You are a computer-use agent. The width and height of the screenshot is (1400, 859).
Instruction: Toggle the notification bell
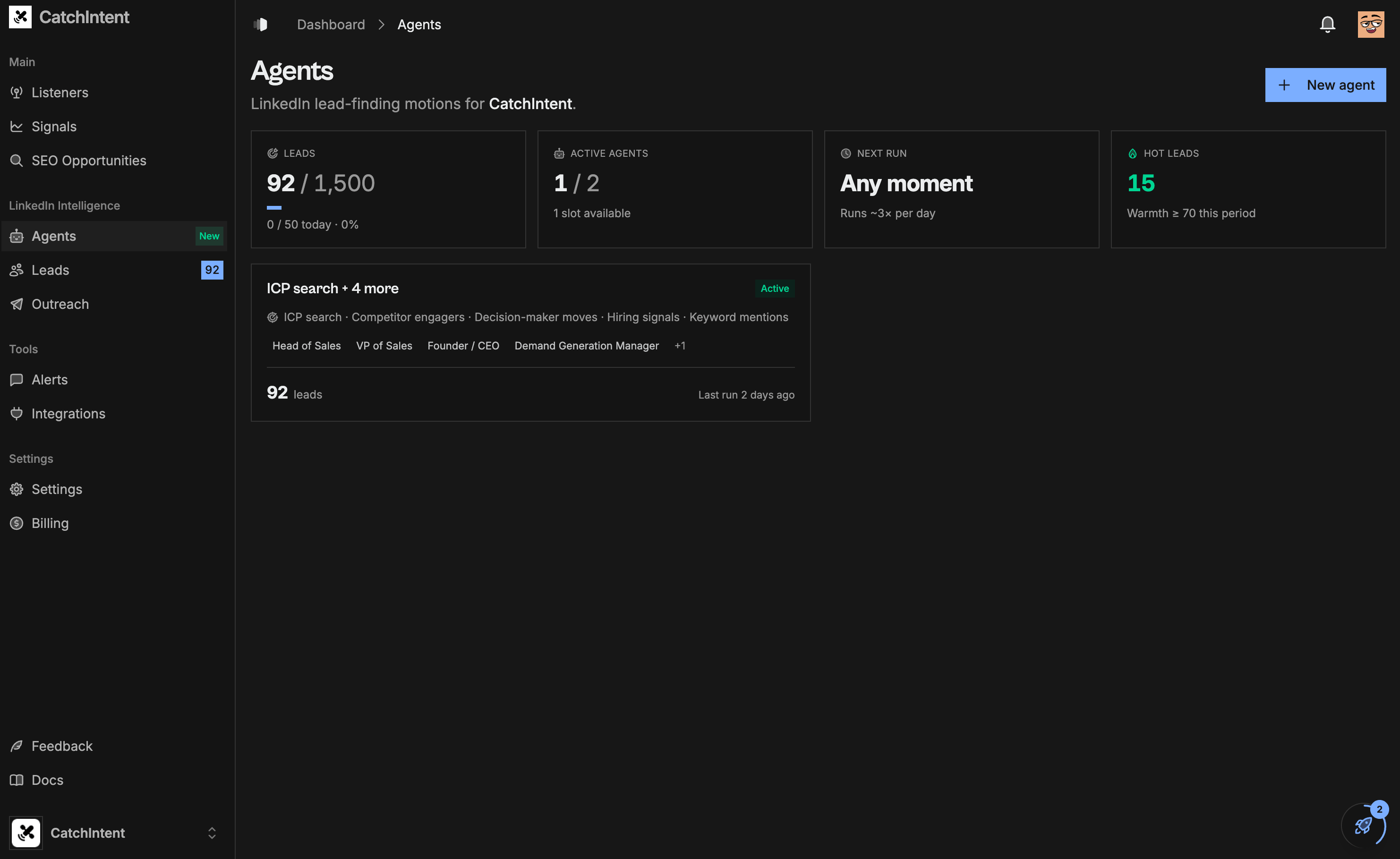(x=1327, y=24)
